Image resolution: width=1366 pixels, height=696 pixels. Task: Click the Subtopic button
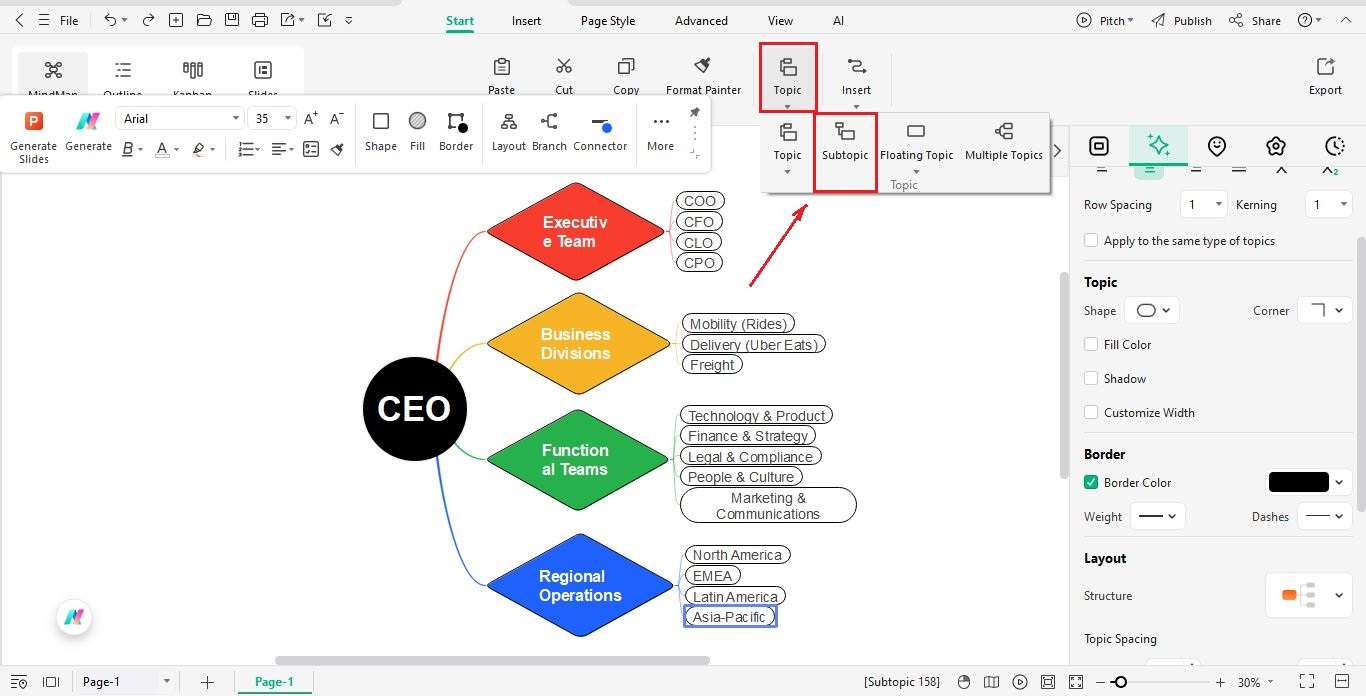point(845,142)
